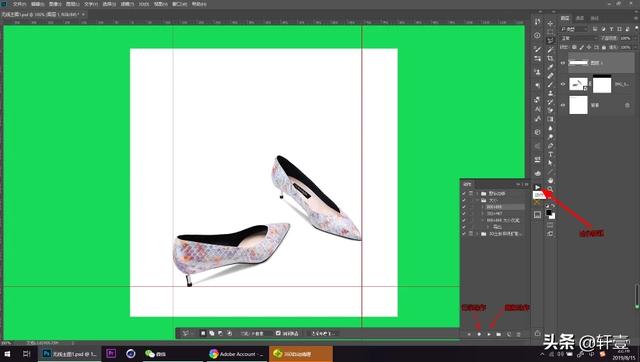Select the Move tool in the toolbox

click(550, 23)
